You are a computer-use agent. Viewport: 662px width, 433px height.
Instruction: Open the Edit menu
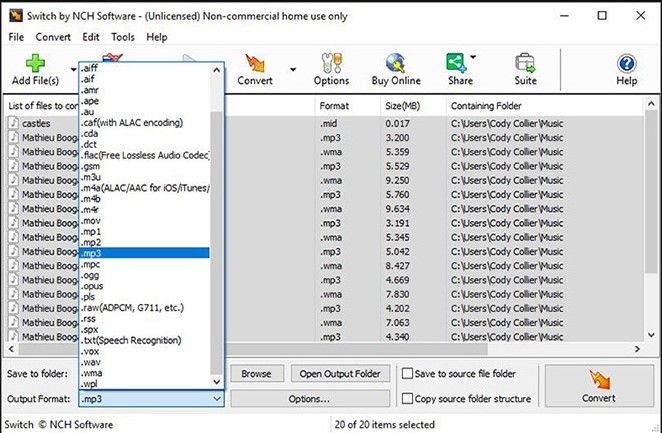pos(91,37)
